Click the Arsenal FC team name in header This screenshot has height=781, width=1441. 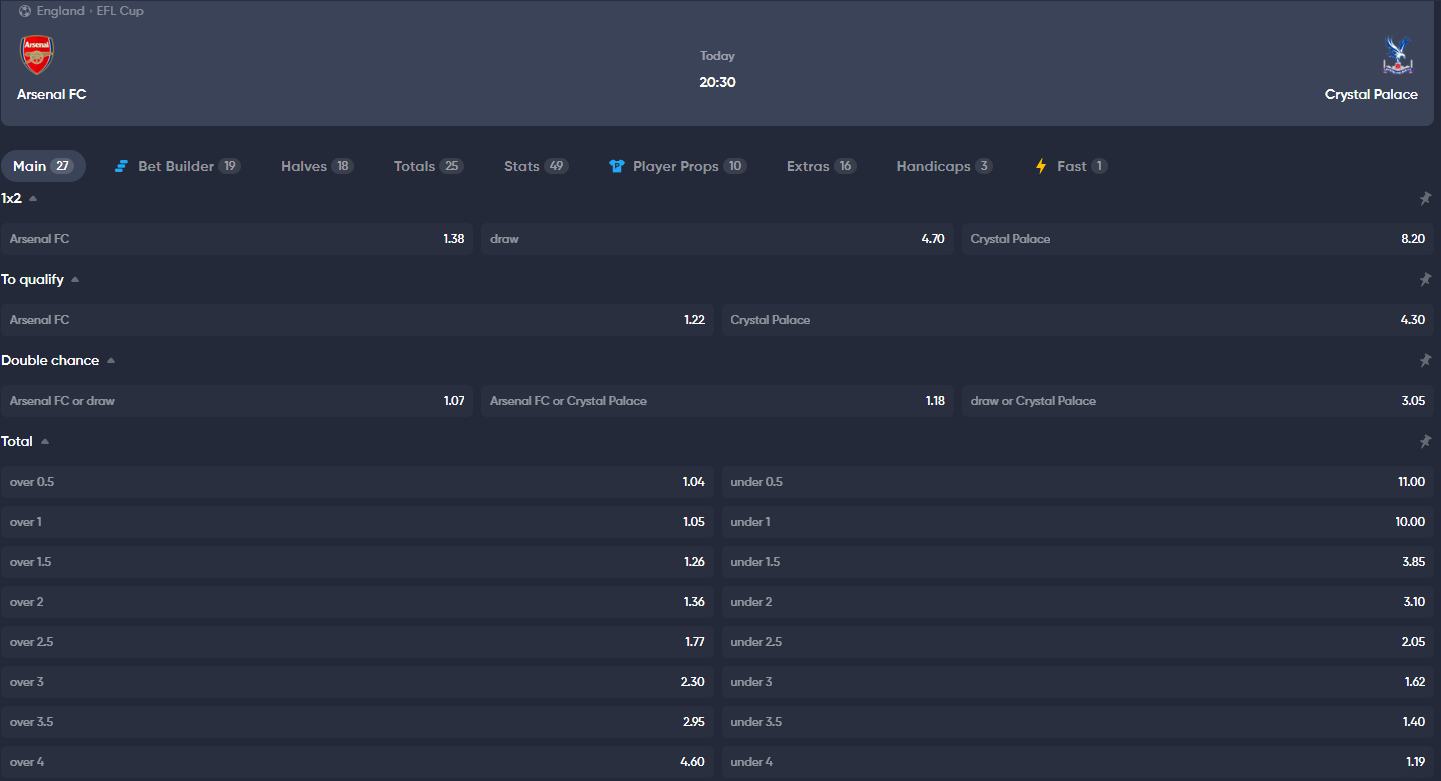pos(52,94)
